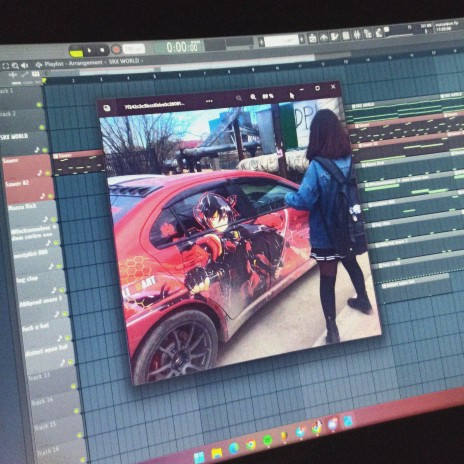Viewport: 464px width, 464px height.
Task: Open the Arrangement dropdown in playlist title
Action: [86, 63]
